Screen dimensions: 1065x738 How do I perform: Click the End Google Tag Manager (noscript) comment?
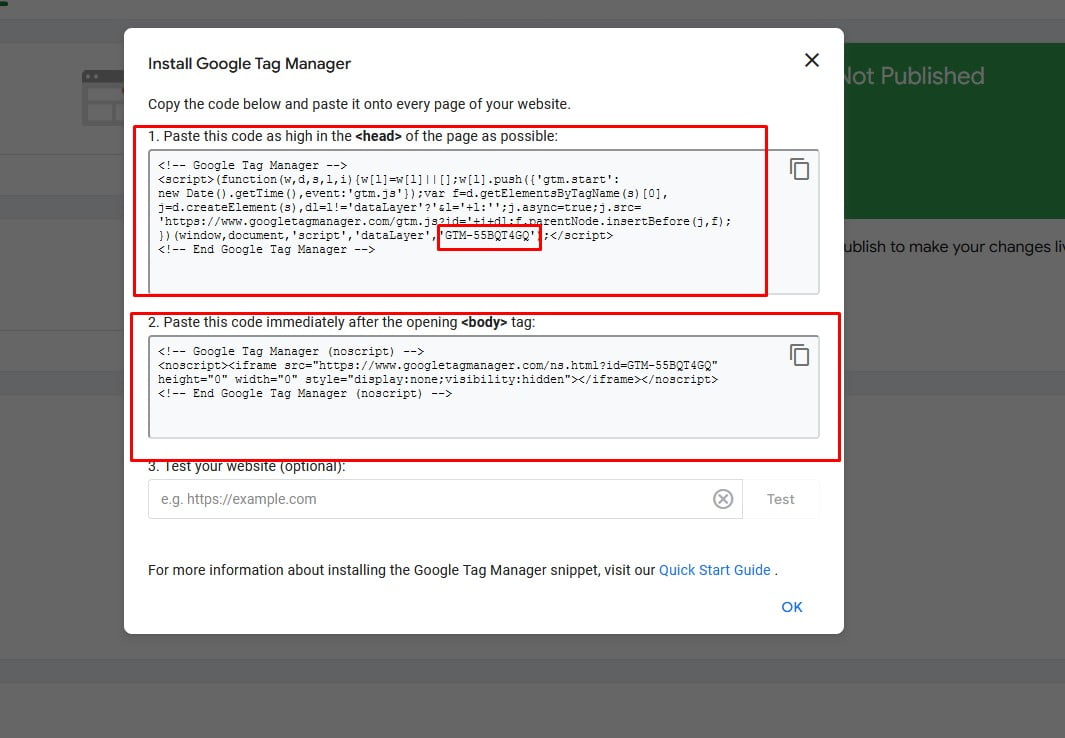(x=305, y=394)
